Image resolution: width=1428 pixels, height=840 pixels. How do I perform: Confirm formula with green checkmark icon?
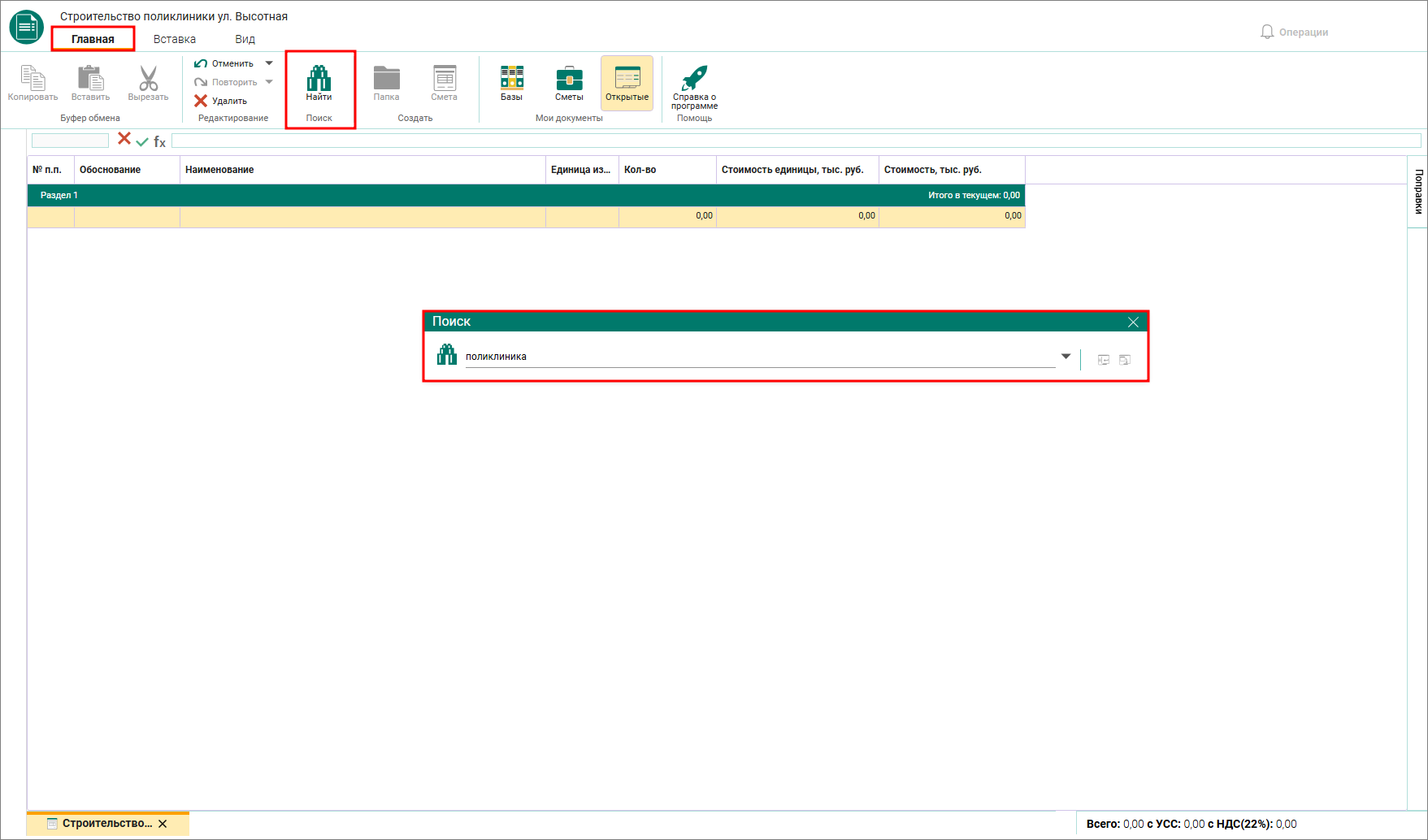[x=142, y=141]
